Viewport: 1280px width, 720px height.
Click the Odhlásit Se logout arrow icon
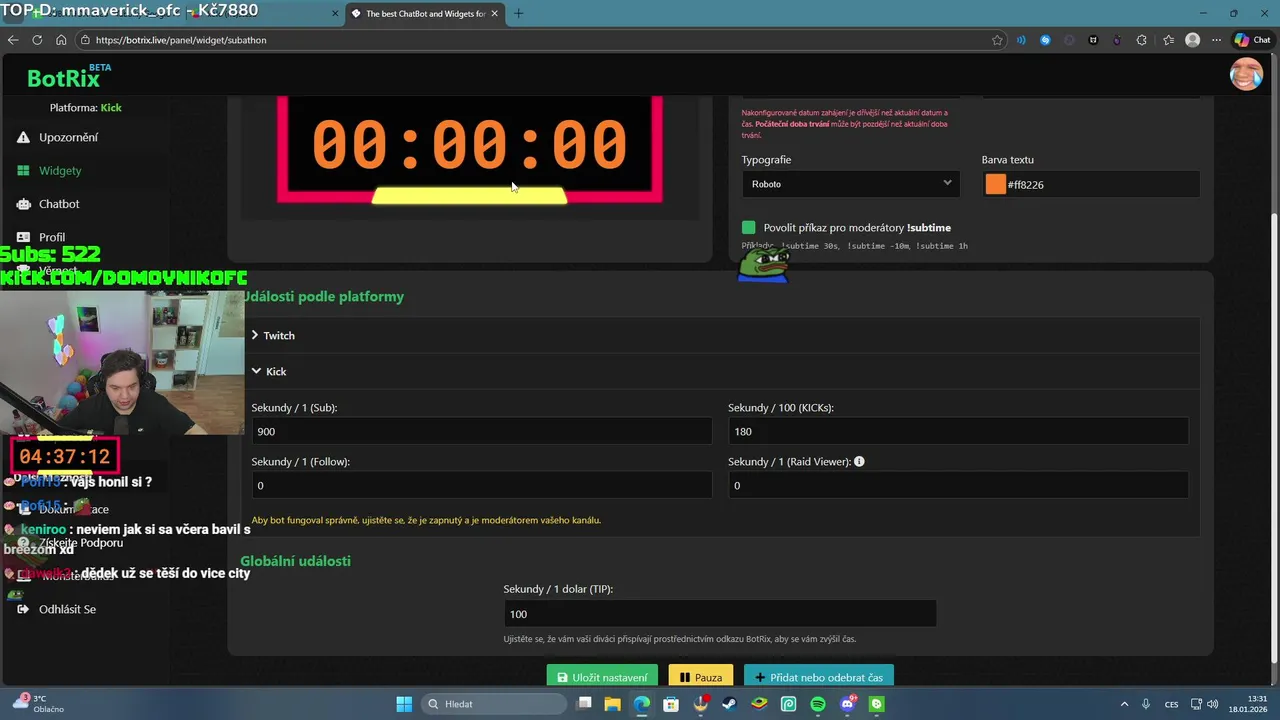[24, 609]
